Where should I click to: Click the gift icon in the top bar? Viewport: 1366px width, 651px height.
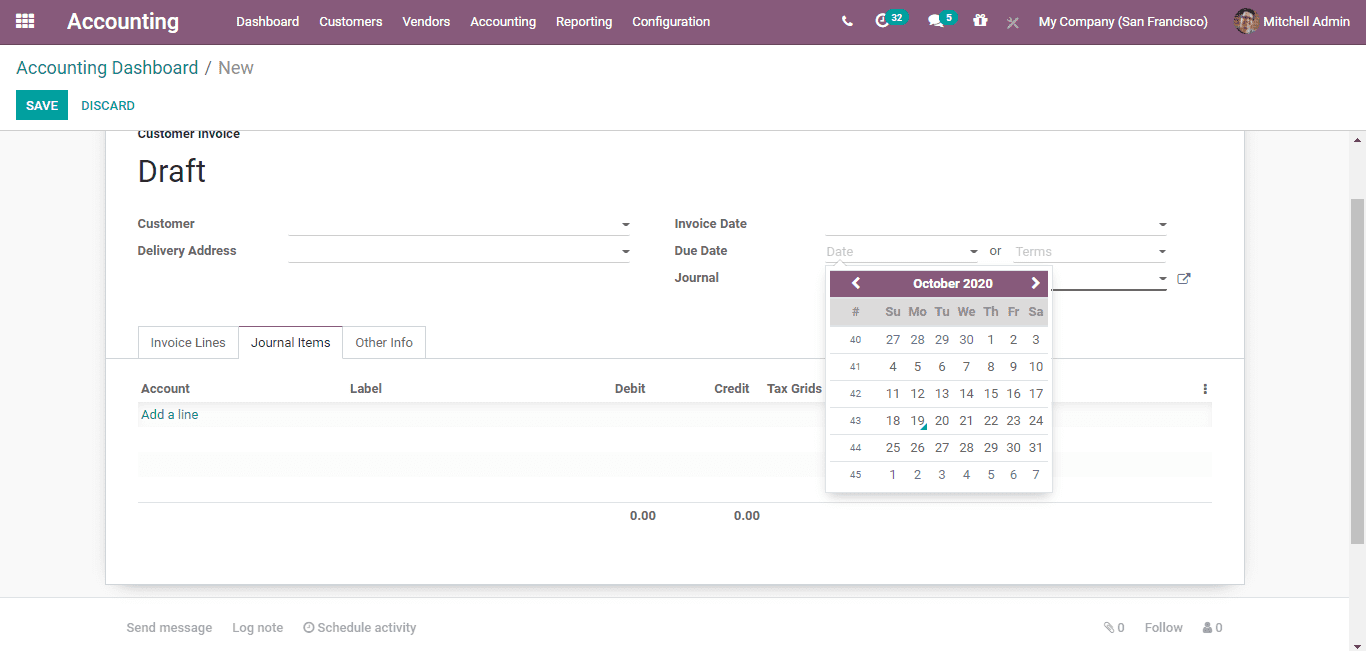[x=981, y=21]
